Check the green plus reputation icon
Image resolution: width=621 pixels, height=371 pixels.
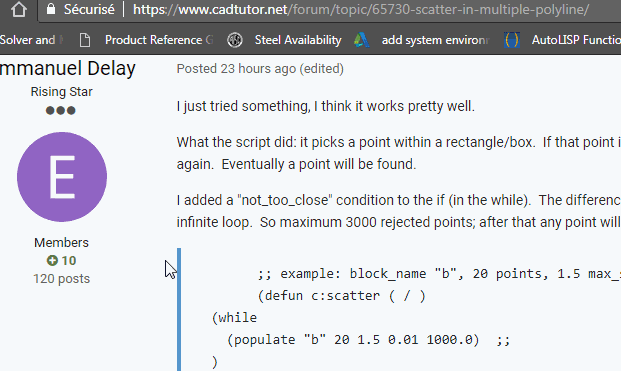(x=52, y=261)
